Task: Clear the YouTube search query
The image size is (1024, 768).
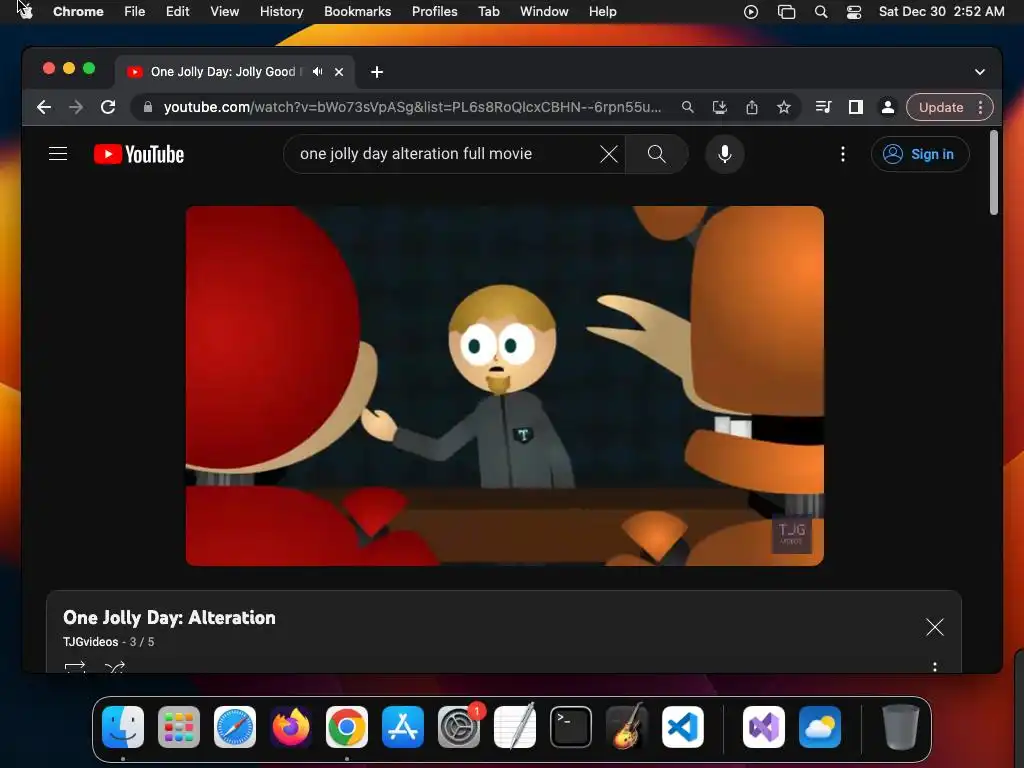Action: (609, 154)
